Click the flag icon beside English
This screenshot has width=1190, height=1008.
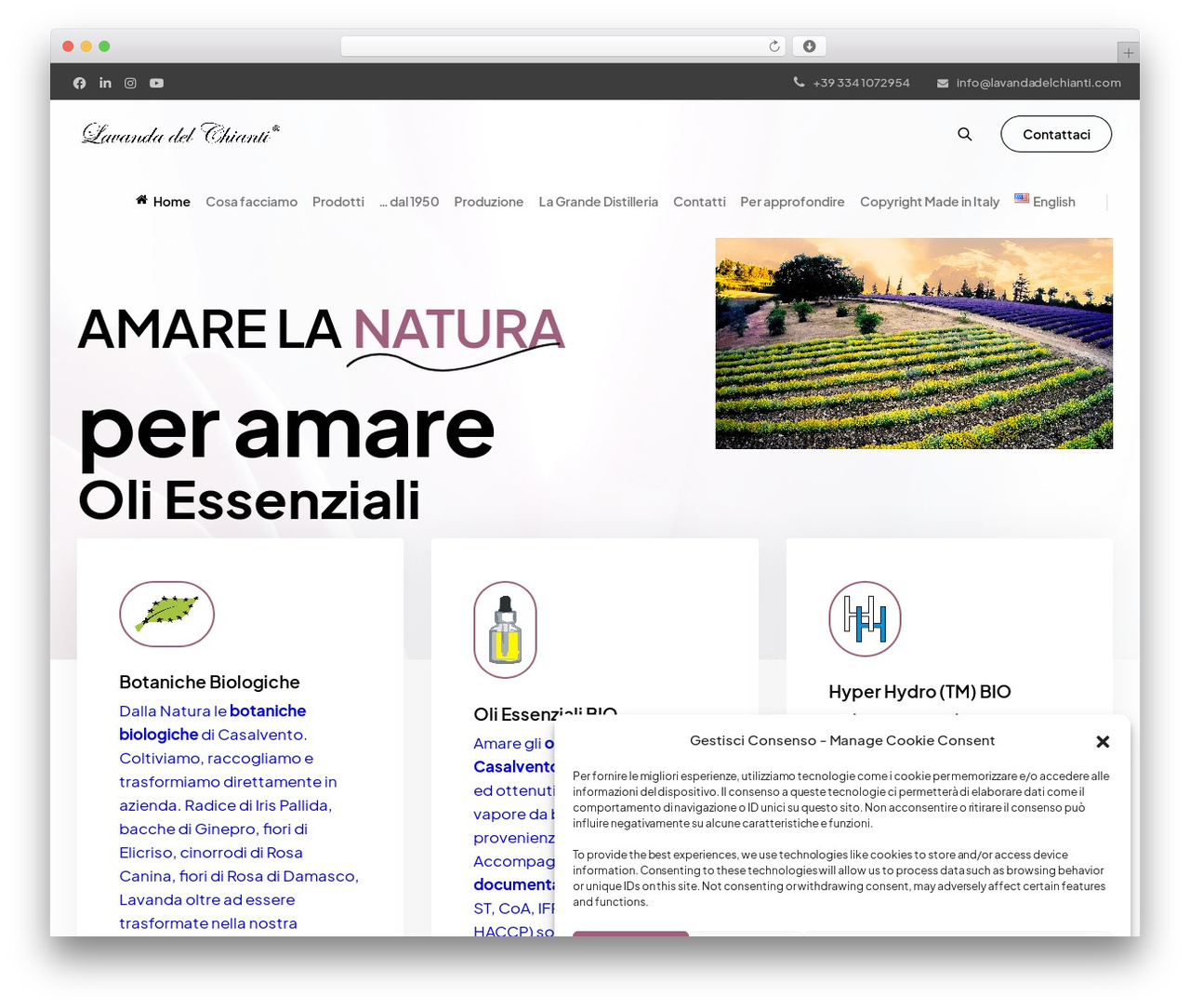click(x=1022, y=198)
